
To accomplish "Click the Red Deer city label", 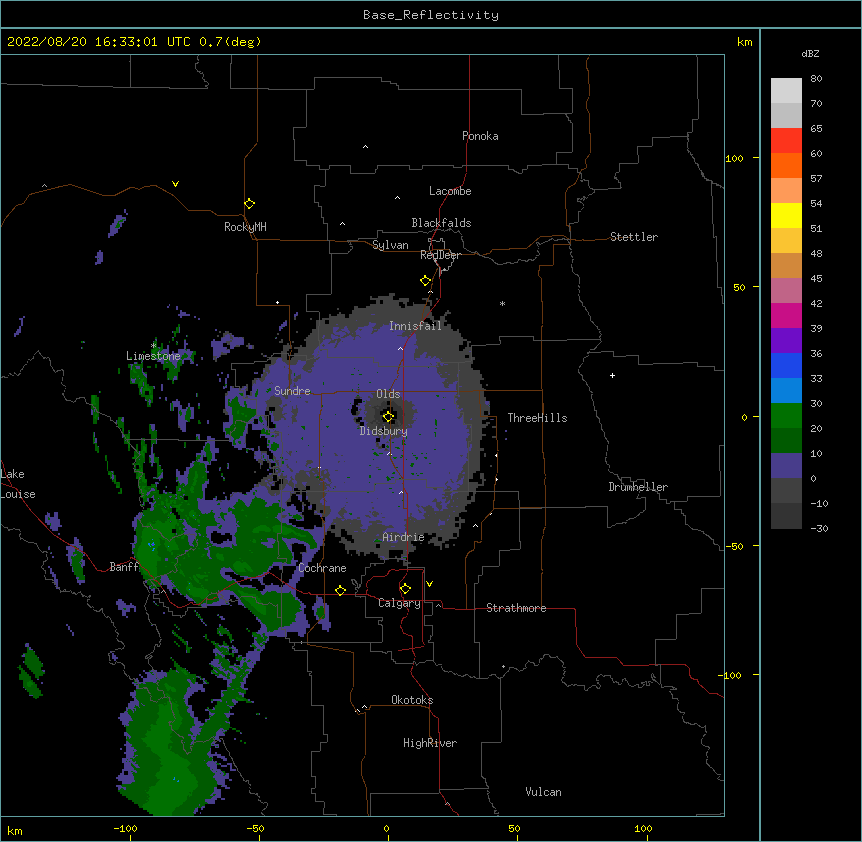I will [440, 255].
